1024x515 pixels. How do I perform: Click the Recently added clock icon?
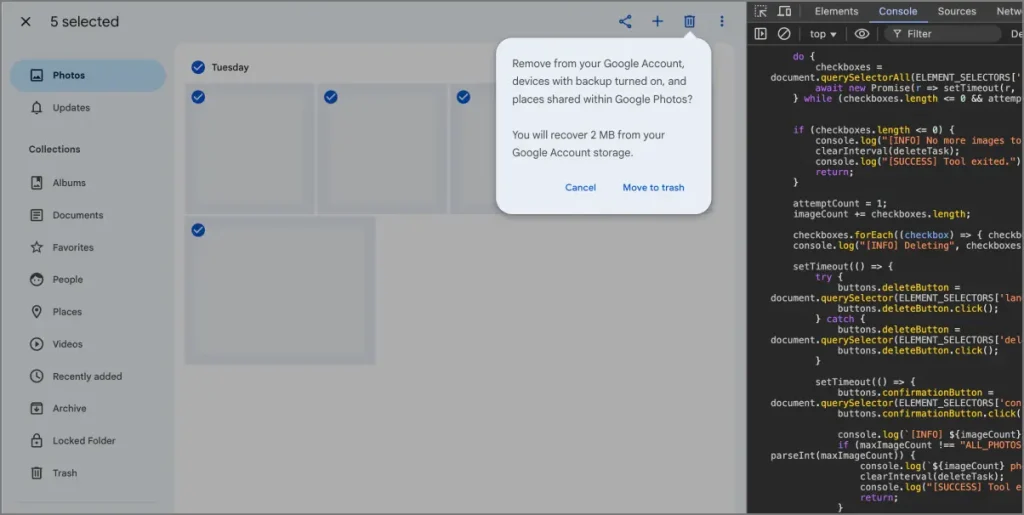coord(37,376)
